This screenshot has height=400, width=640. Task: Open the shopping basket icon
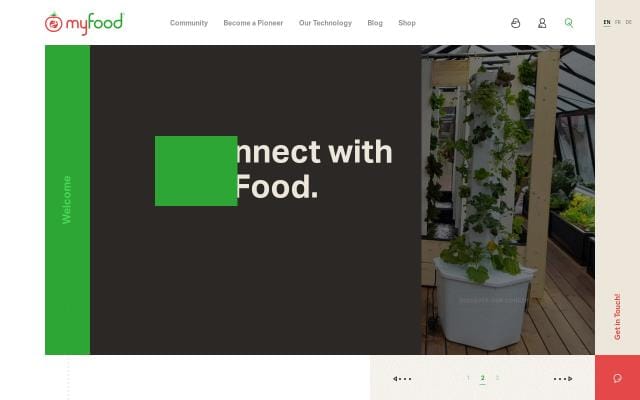[516, 23]
